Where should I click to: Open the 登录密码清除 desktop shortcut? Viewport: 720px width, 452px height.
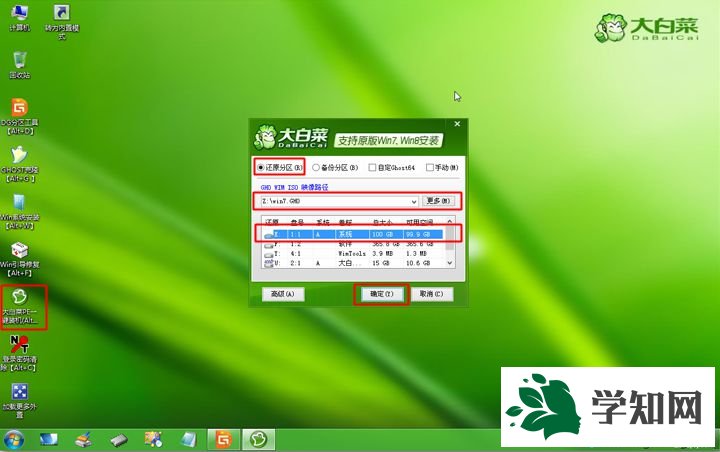(20, 346)
